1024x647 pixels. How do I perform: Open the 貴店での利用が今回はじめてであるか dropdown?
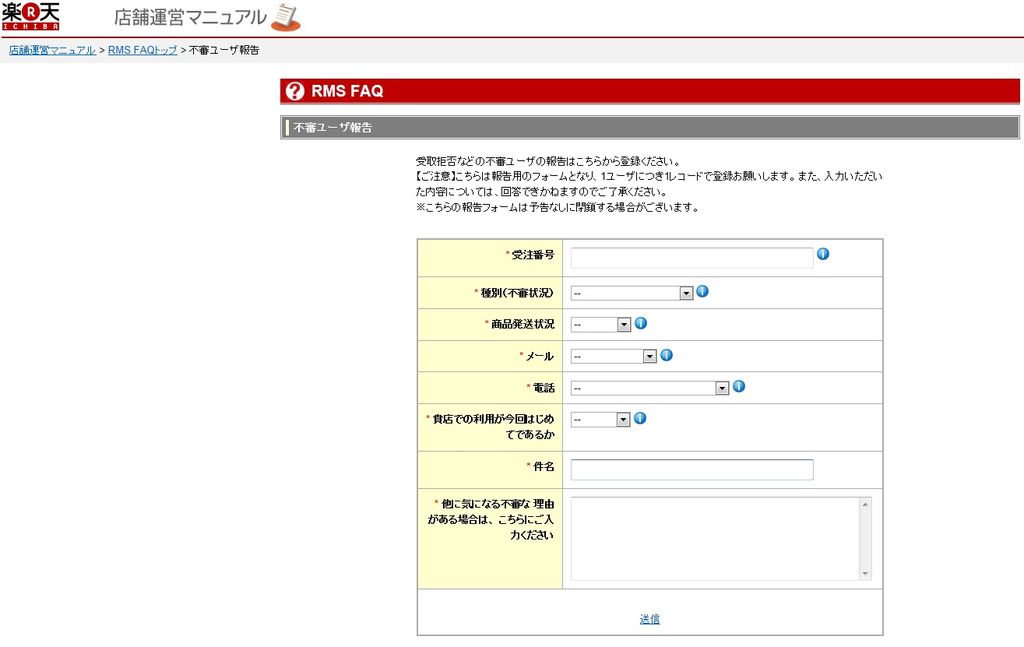[x=600, y=420]
